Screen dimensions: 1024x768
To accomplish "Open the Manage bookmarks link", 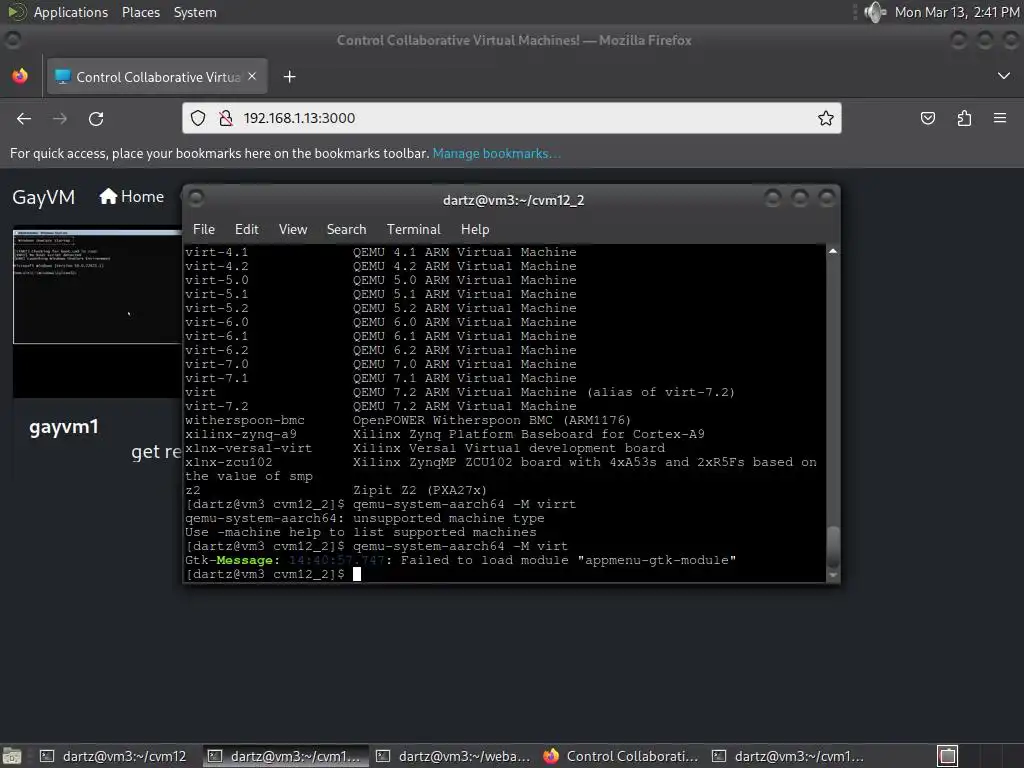I will 496,153.
